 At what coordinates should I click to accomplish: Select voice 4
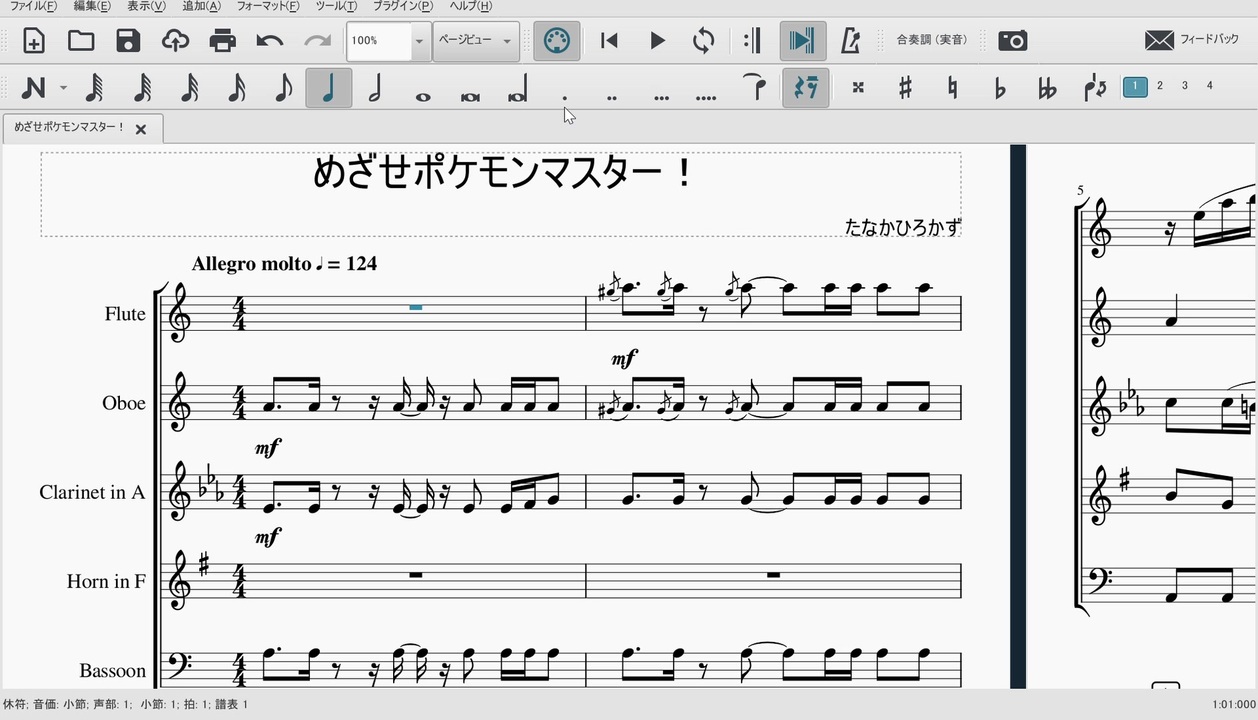click(1210, 87)
